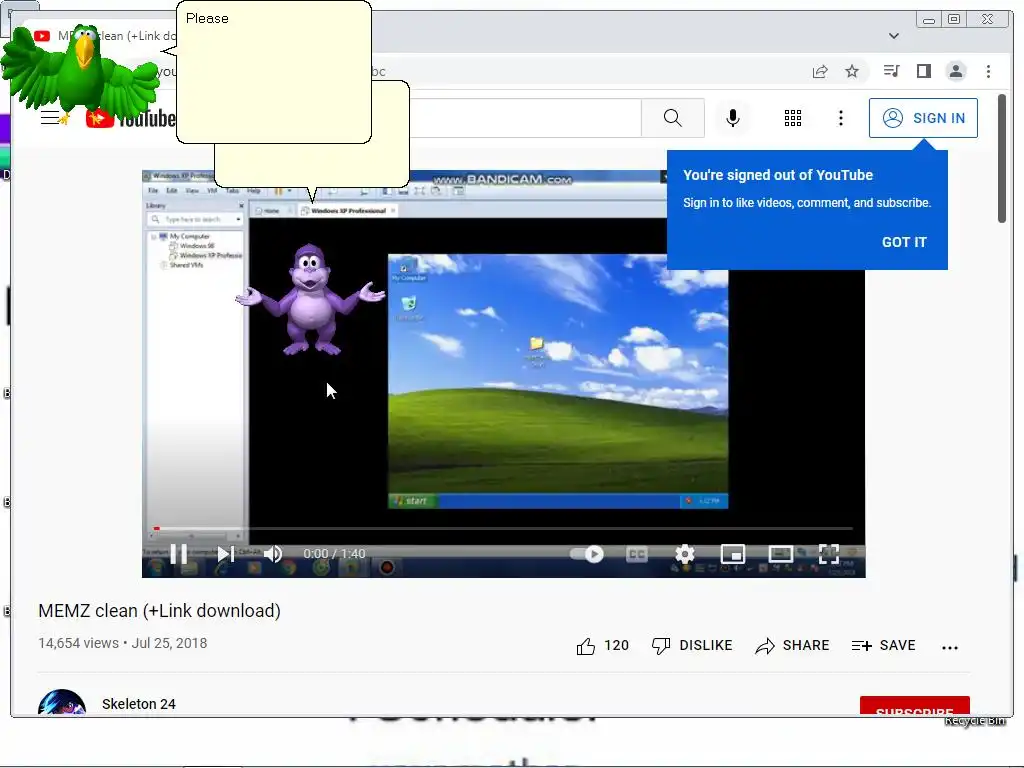SAVE the video to a playlist
The height and width of the screenshot is (768, 1024).
click(884, 646)
